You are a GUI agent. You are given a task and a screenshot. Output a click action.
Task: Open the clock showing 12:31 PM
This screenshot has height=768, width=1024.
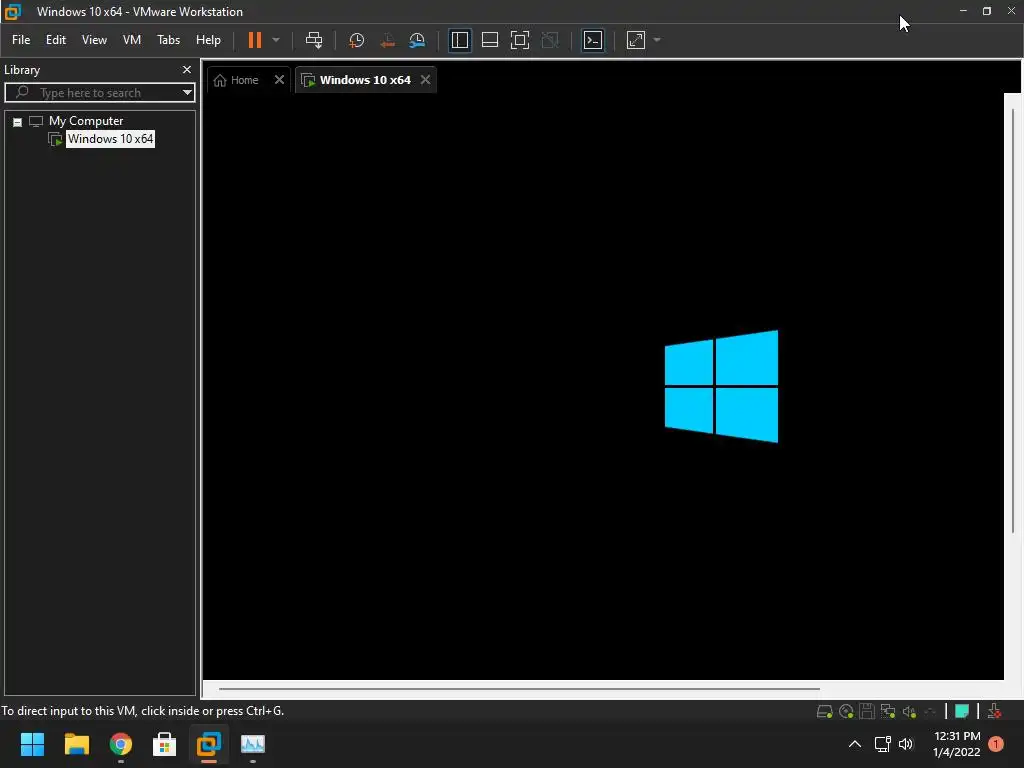click(x=957, y=744)
